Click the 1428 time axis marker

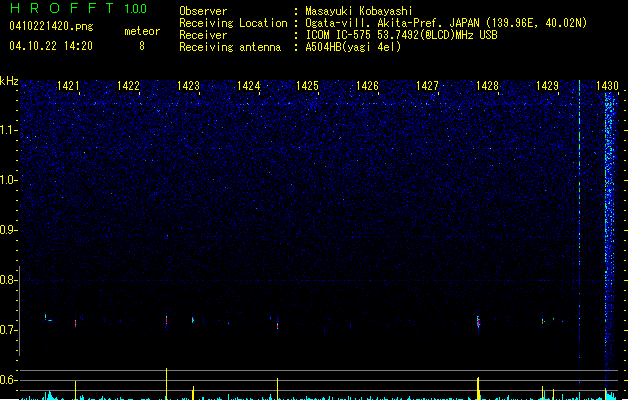[x=487, y=86]
